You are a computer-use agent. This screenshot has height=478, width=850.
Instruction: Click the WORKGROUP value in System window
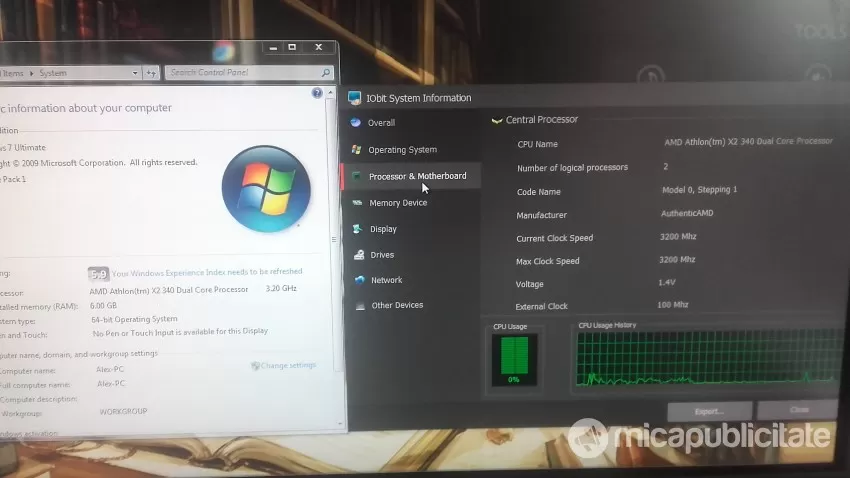(123, 411)
